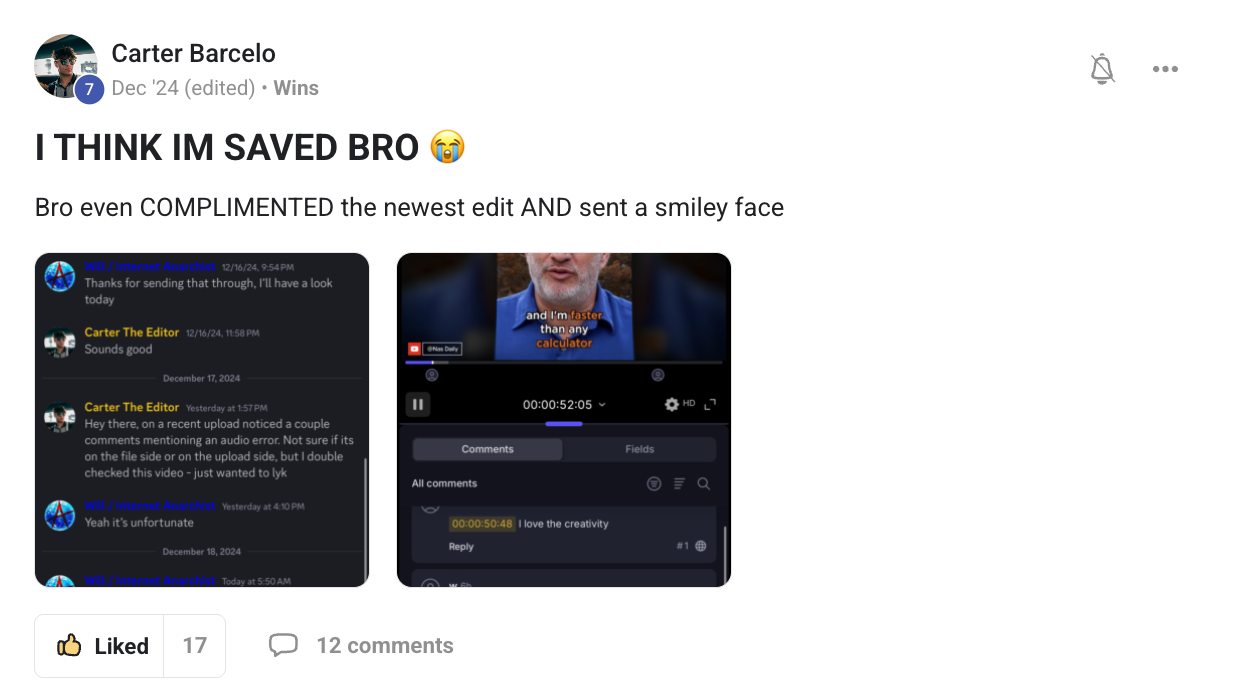Click the speech bubble comments icon
This screenshot has width=1236, height=692.
point(284,645)
